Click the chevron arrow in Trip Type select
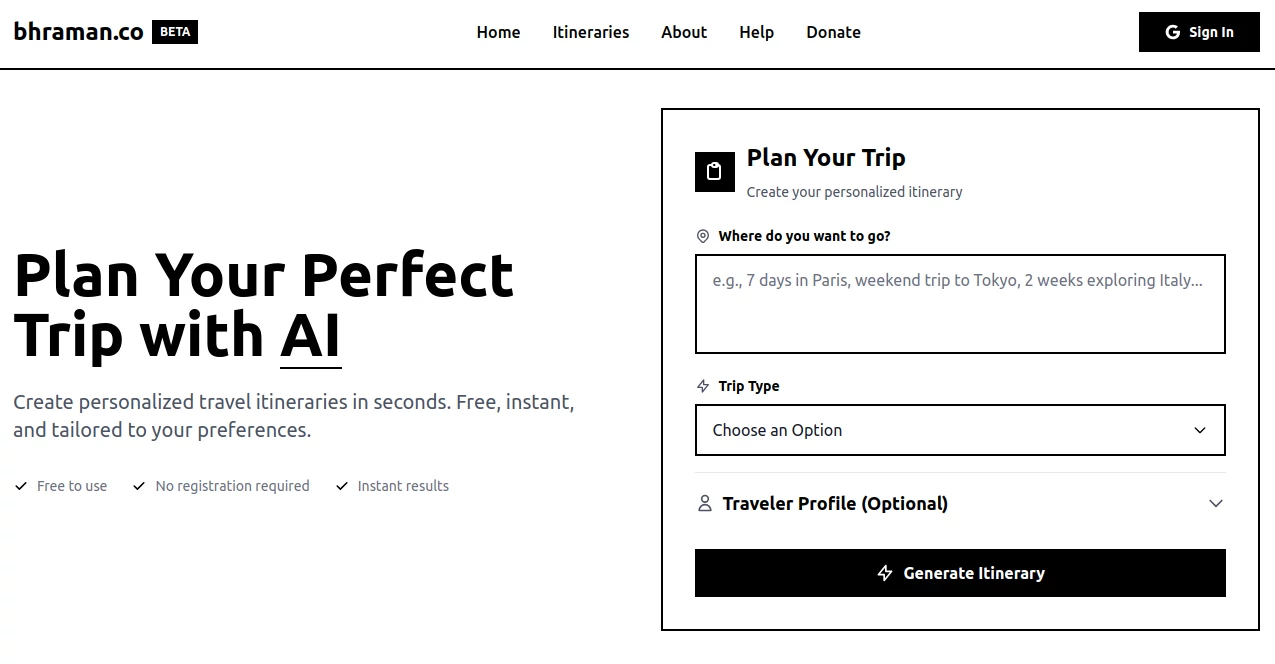1275x664 pixels. point(1201,430)
